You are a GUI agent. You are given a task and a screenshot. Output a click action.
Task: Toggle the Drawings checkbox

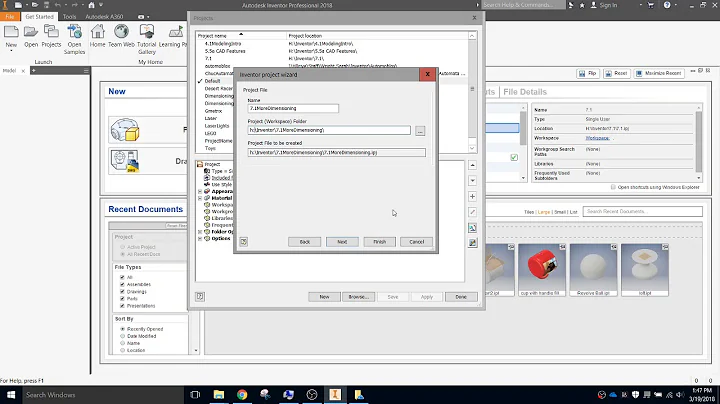(122, 292)
